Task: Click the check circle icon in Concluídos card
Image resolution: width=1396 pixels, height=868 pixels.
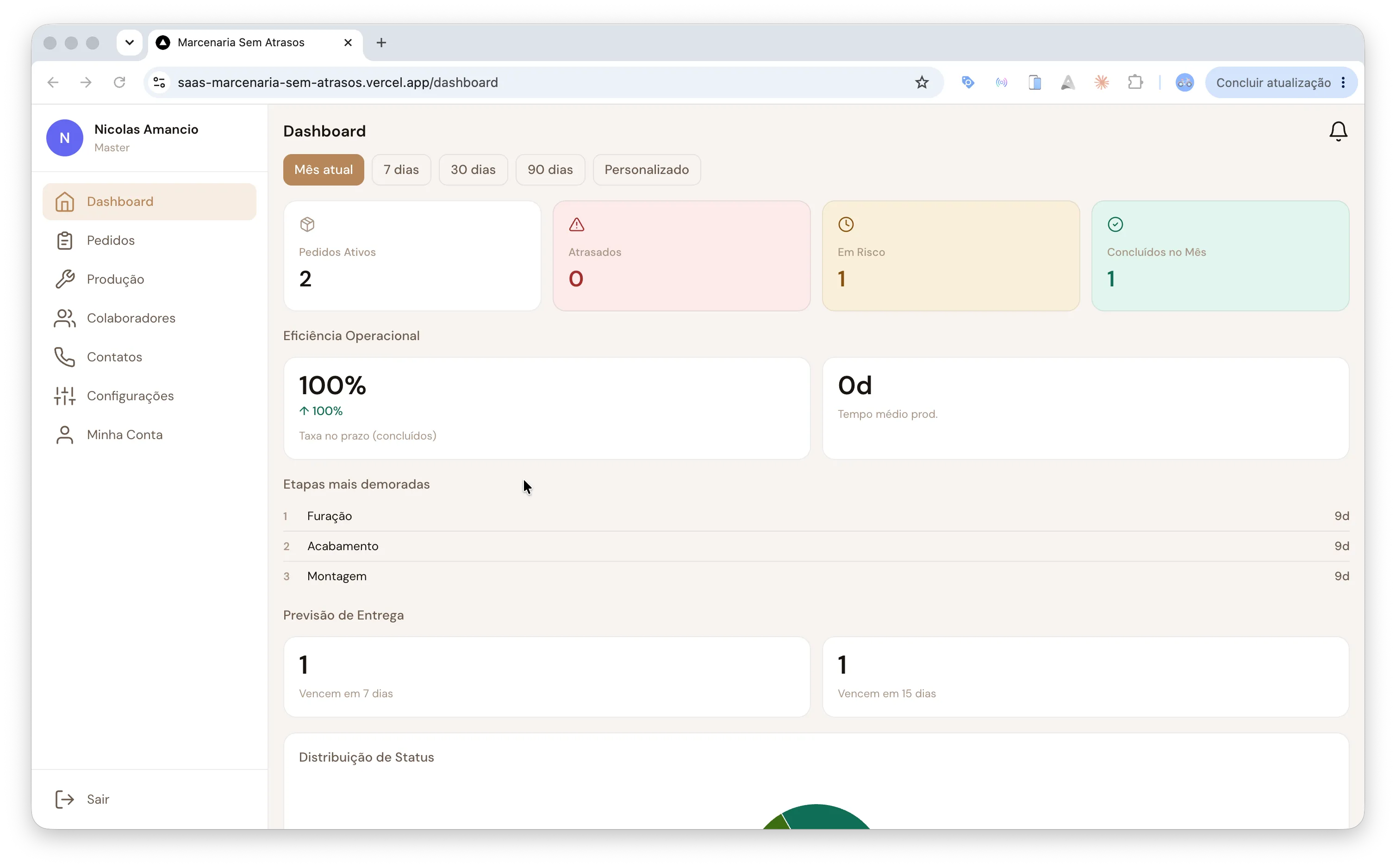Action: 1115,224
